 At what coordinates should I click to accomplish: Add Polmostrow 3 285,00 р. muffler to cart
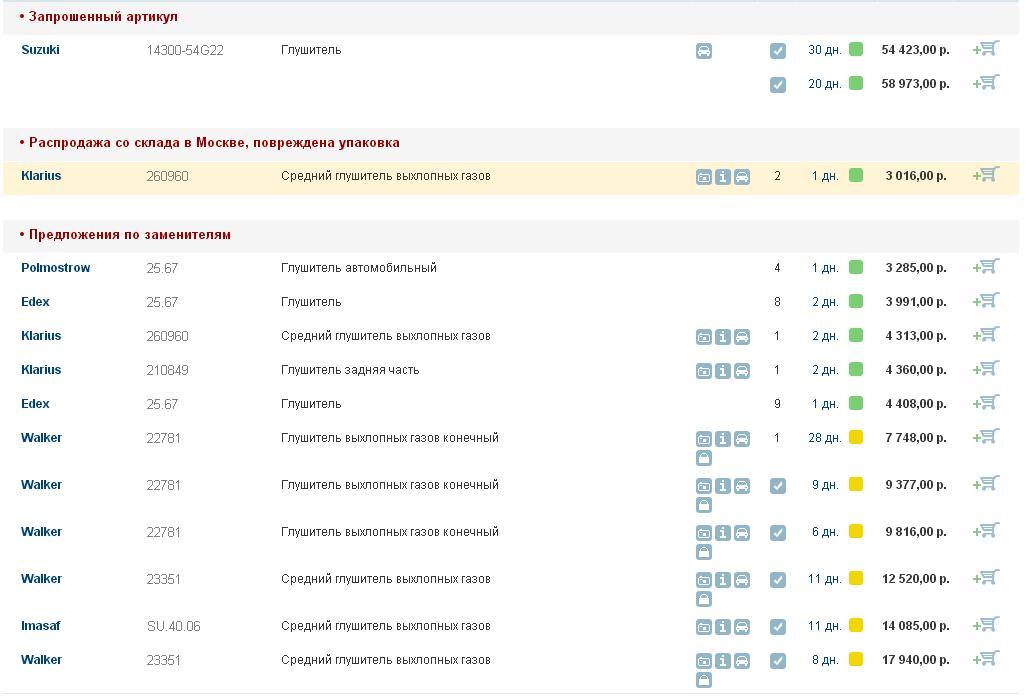(986, 267)
